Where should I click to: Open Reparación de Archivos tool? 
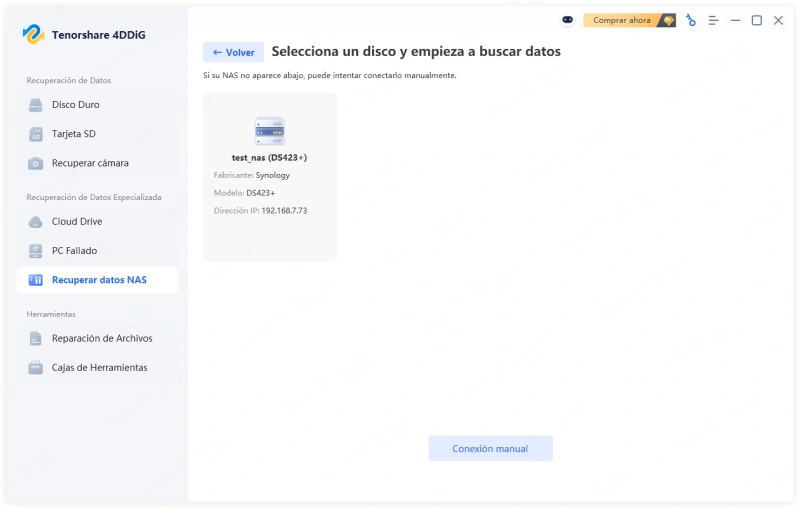pyautogui.click(x=97, y=339)
